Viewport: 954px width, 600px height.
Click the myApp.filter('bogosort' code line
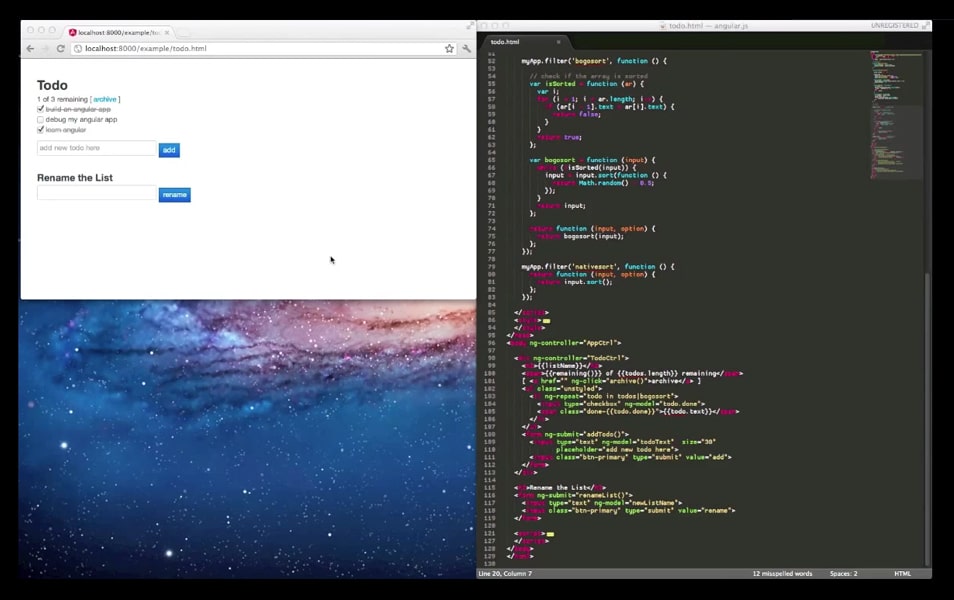pos(594,61)
